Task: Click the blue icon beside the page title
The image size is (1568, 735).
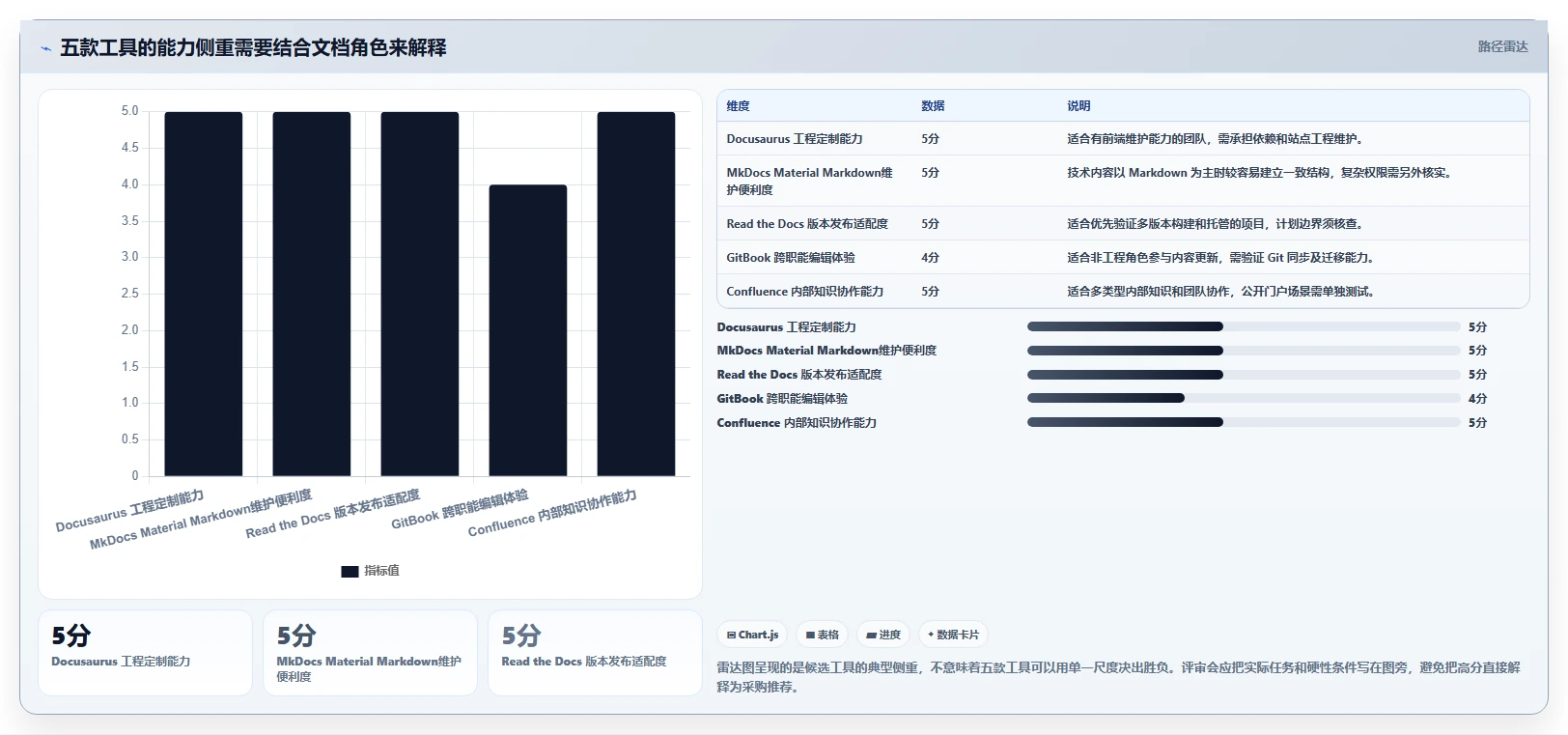Action: click(x=45, y=48)
